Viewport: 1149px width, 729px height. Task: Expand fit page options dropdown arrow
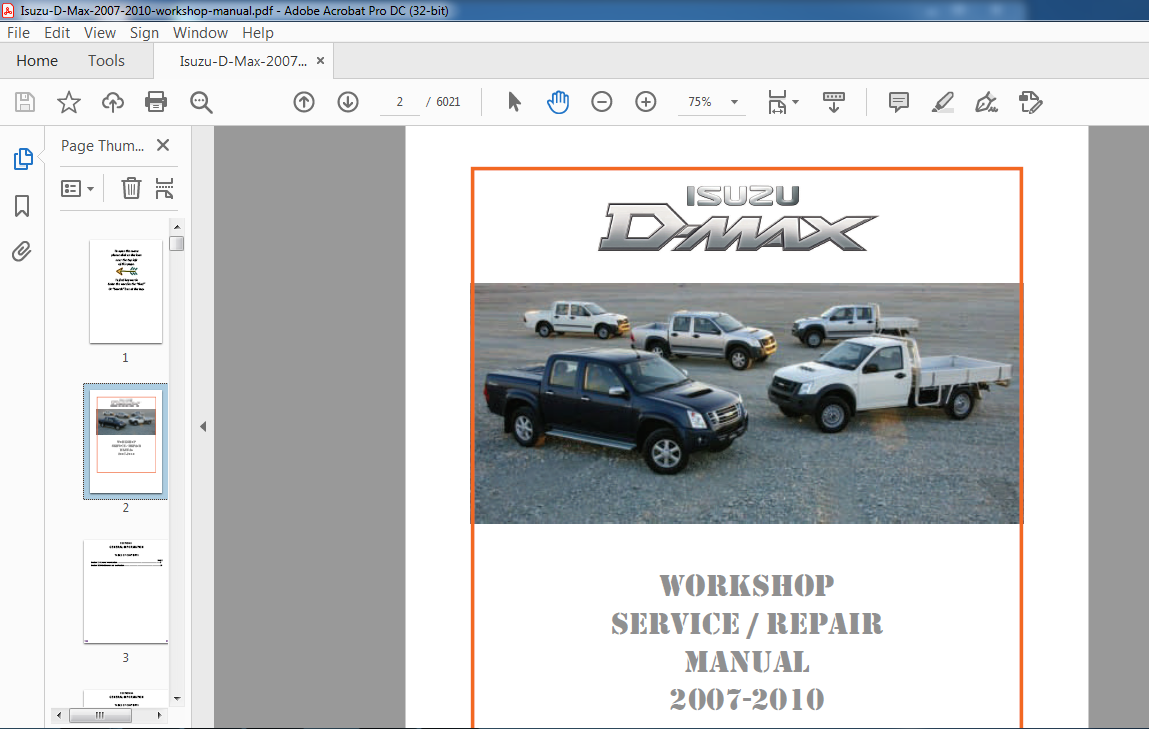(796, 102)
